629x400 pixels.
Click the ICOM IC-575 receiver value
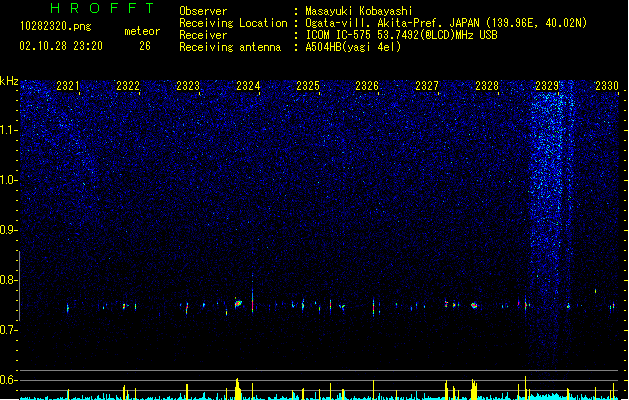(x=402, y=35)
